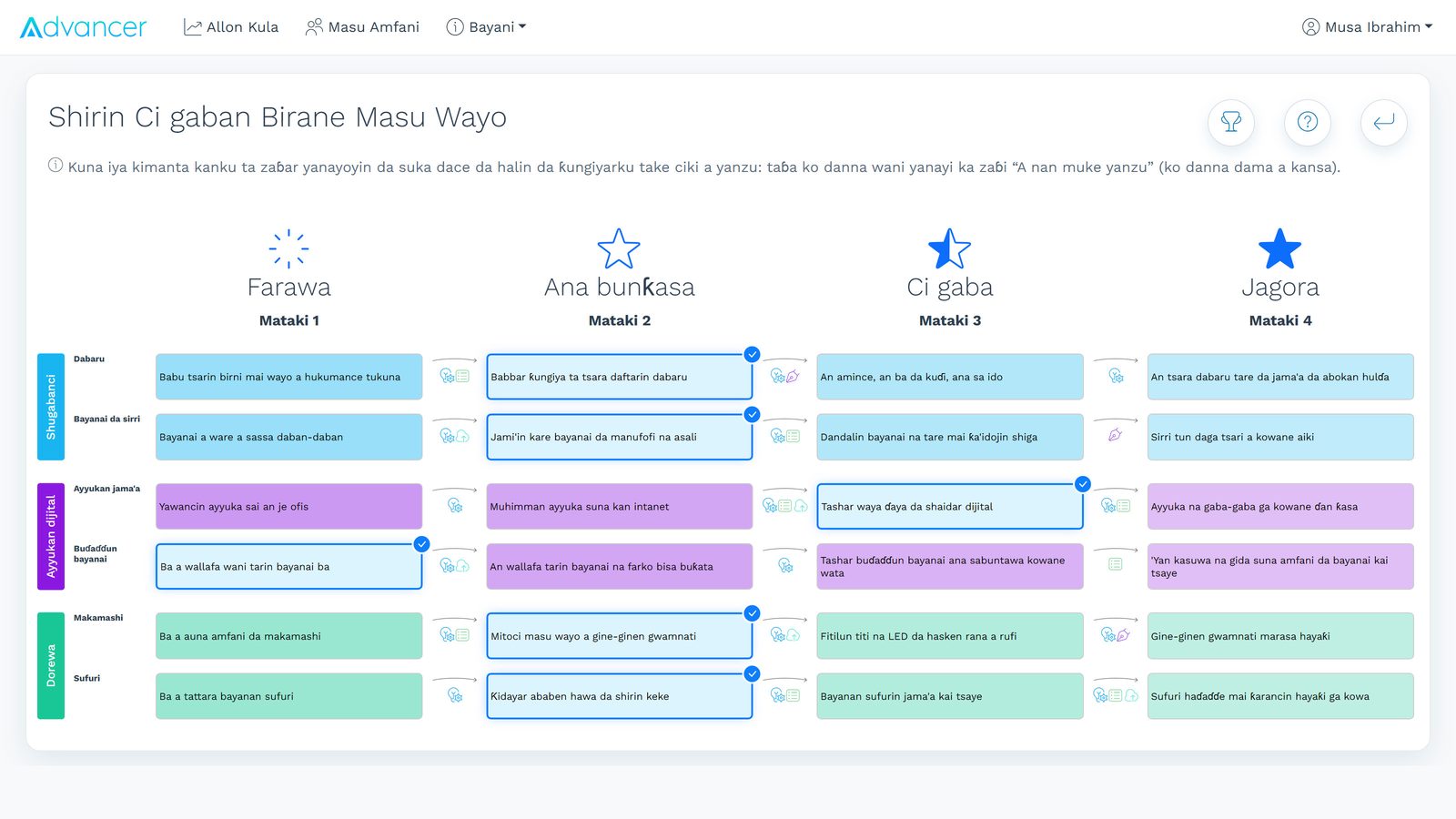Select purple card 'Yawancin ayyuka sai an je ofis'
Viewport: 1456px width, 819px height.
[x=289, y=506]
